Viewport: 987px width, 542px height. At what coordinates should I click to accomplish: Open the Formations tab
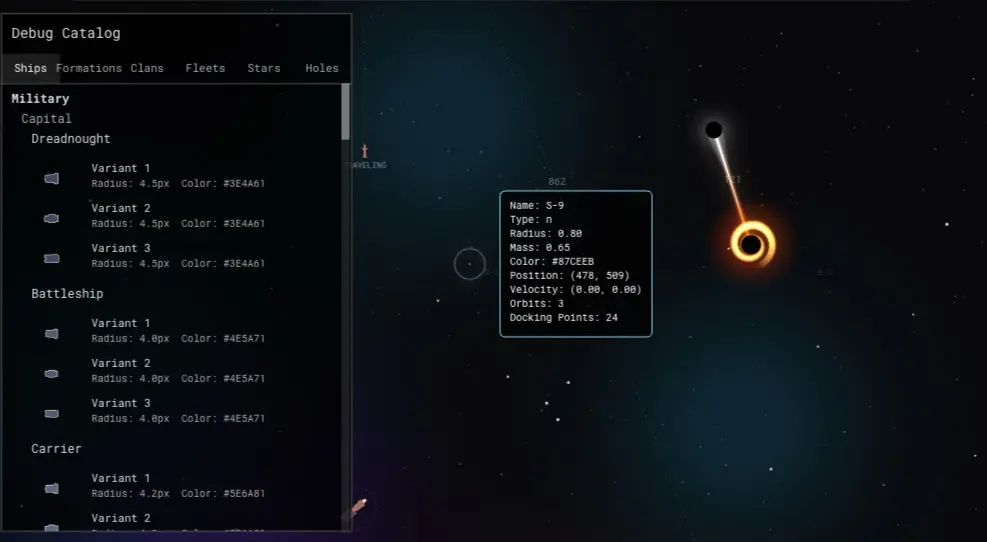(x=89, y=68)
